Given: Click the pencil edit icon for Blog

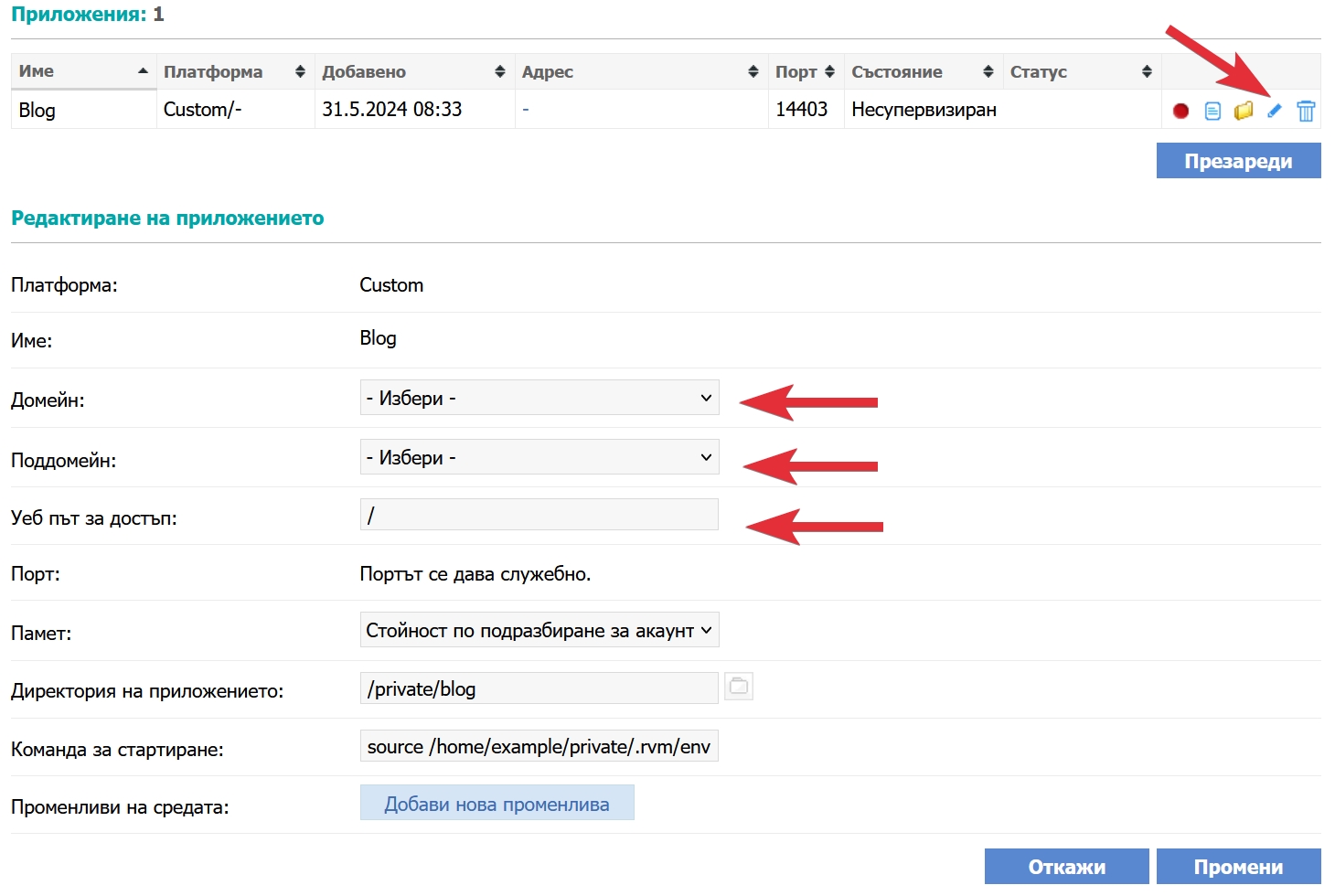Looking at the screenshot, I should click(x=1275, y=111).
